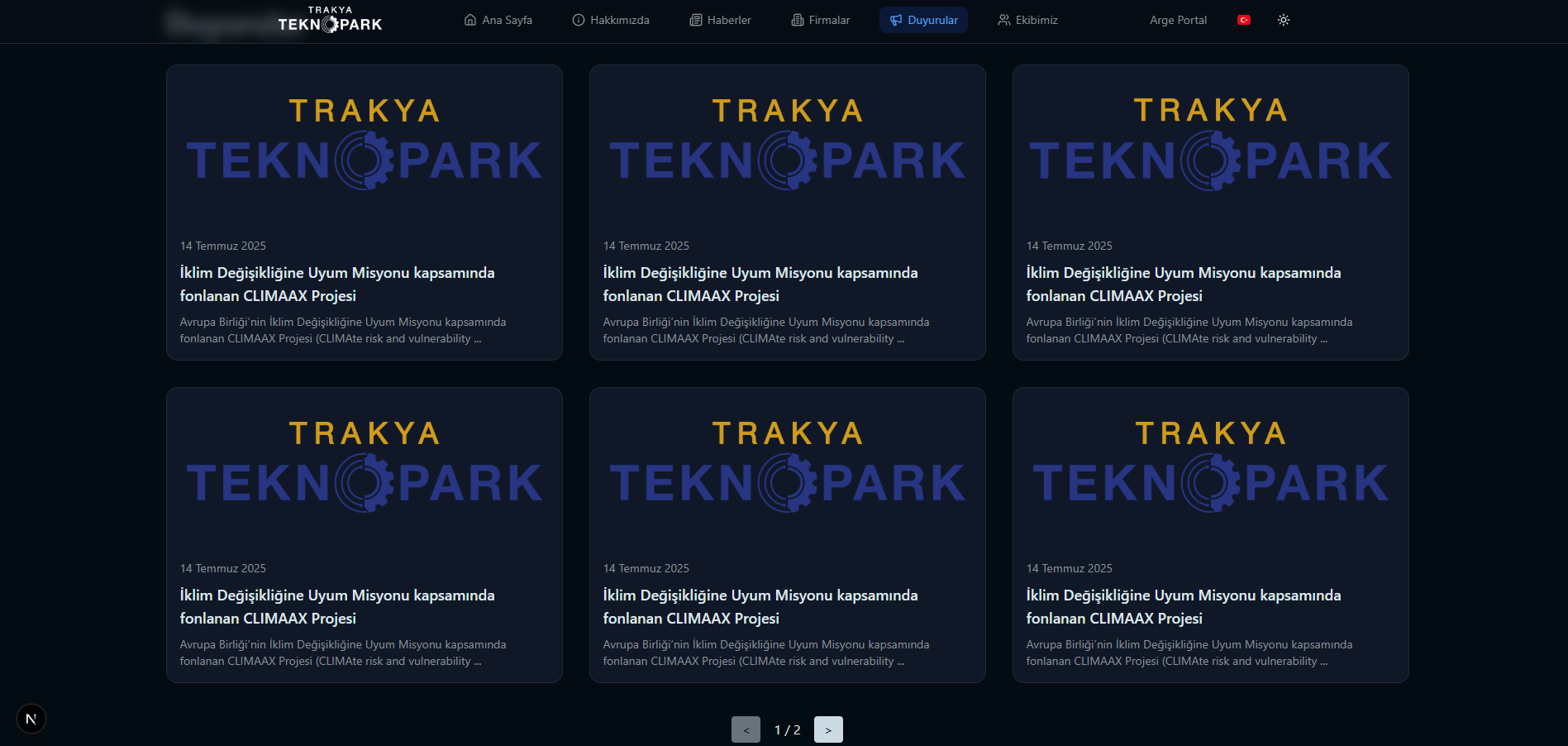Open the Next.js dev tools N badge
This screenshot has height=746, width=1568.
[x=31, y=719]
